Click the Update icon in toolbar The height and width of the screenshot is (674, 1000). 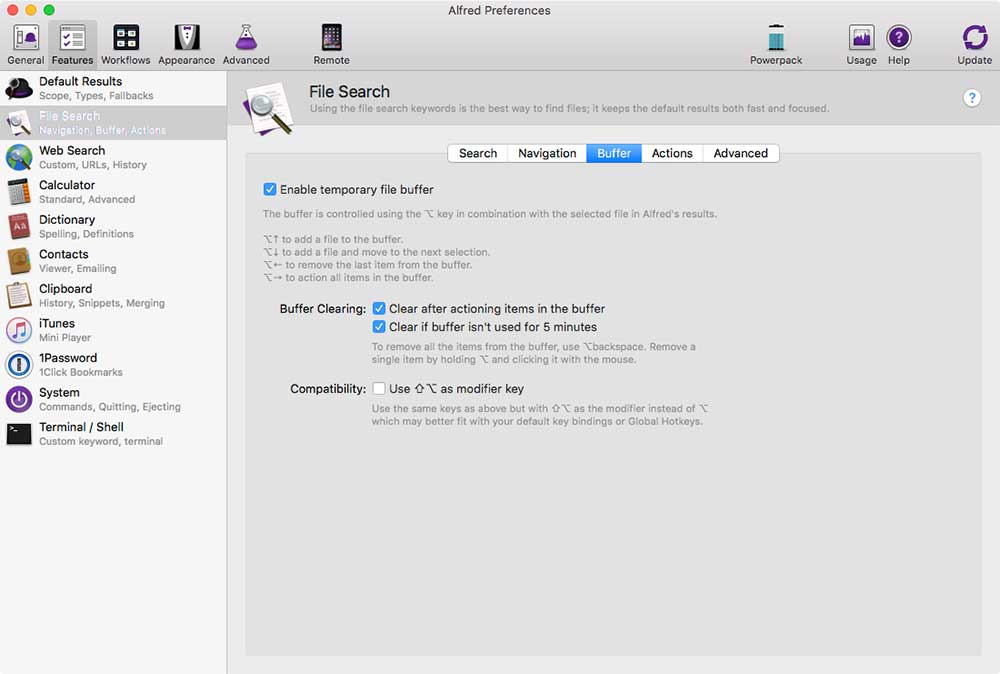click(x=974, y=40)
